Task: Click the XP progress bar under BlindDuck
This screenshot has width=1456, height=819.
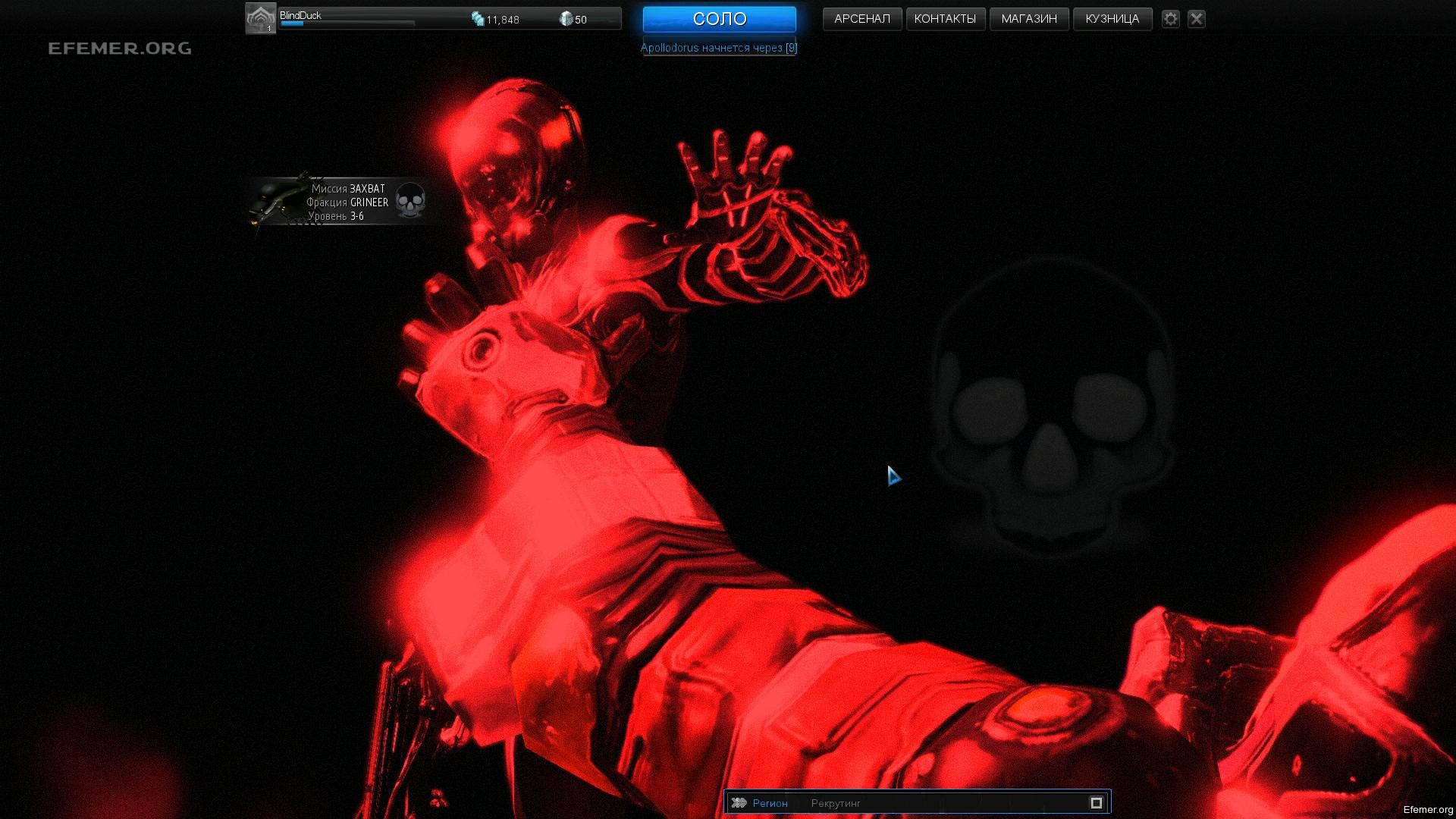Action: coord(347,24)
